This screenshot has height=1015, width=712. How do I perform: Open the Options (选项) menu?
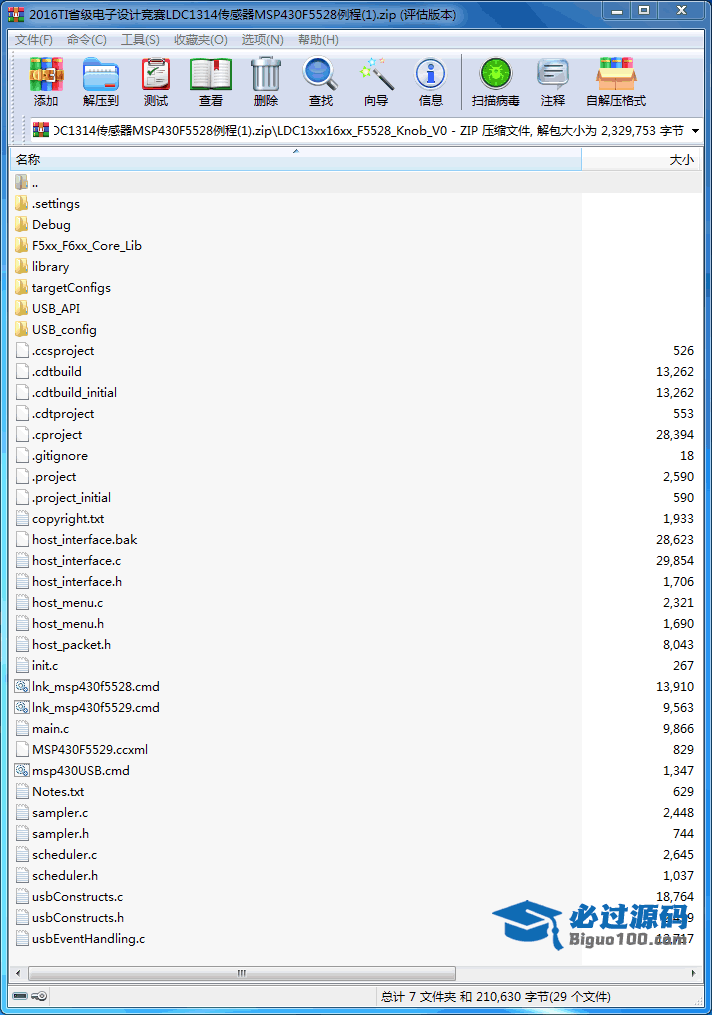pyautogui.click(x=262, y=39)
